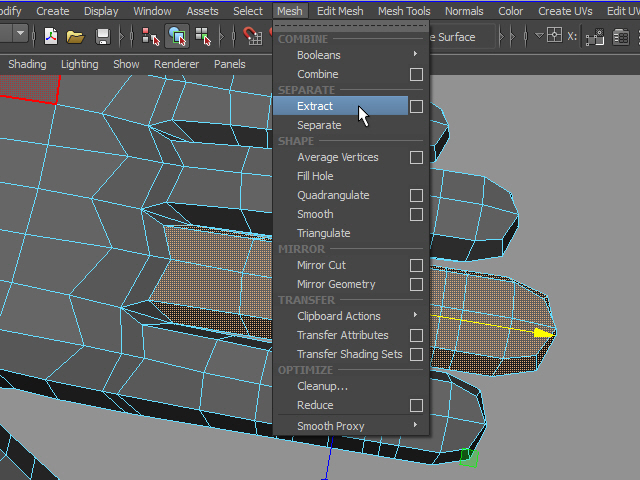
Task: Expand toolbar section after component mode icon
Action: [x=222, y=37]
